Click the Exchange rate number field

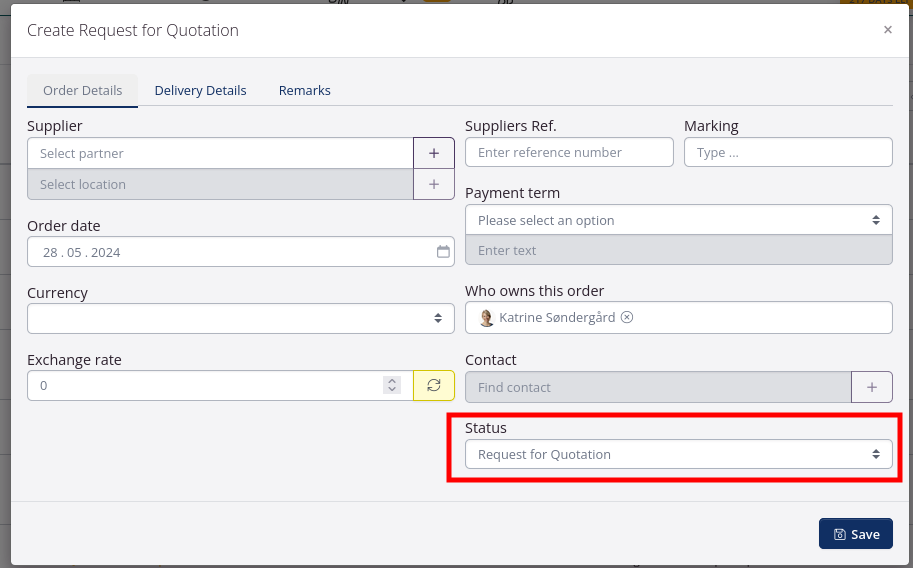coord(200,385)
